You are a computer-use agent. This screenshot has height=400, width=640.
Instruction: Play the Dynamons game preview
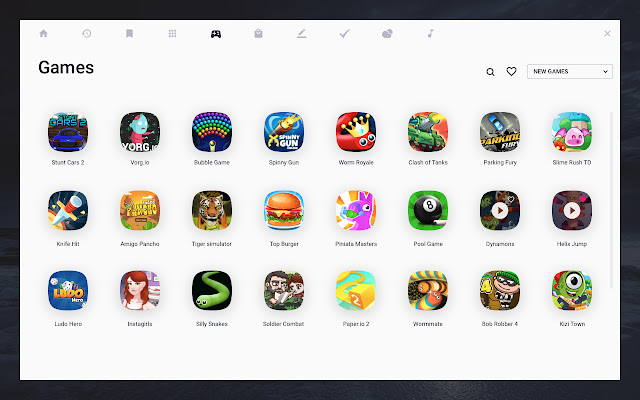coord(500,211)
